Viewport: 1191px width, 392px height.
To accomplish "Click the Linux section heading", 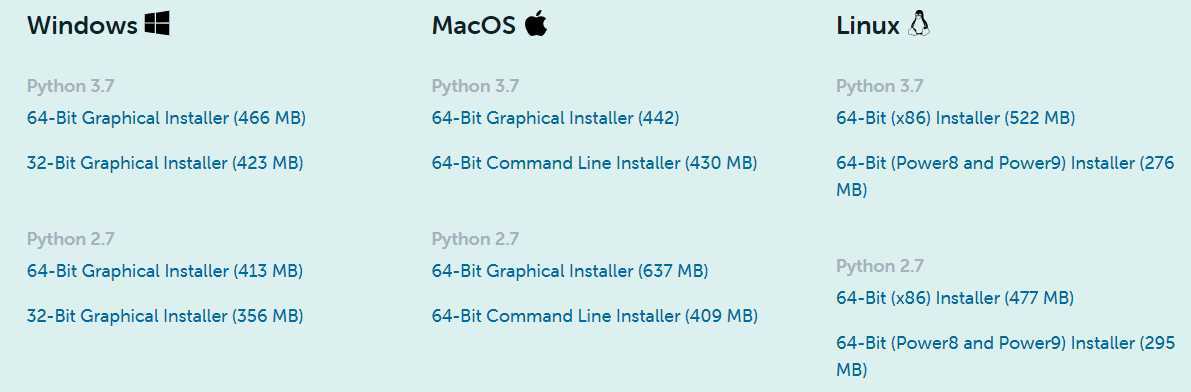I will pos(867,25).
